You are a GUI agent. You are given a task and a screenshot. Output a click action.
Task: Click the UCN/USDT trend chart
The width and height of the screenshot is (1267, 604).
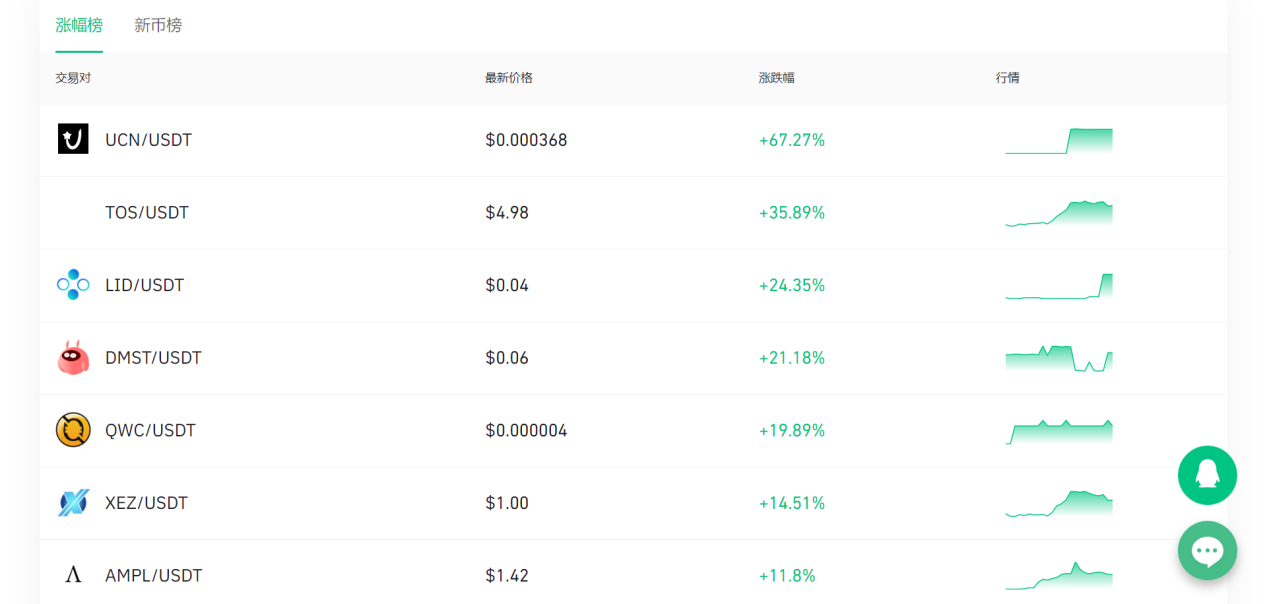(1059, 141)
